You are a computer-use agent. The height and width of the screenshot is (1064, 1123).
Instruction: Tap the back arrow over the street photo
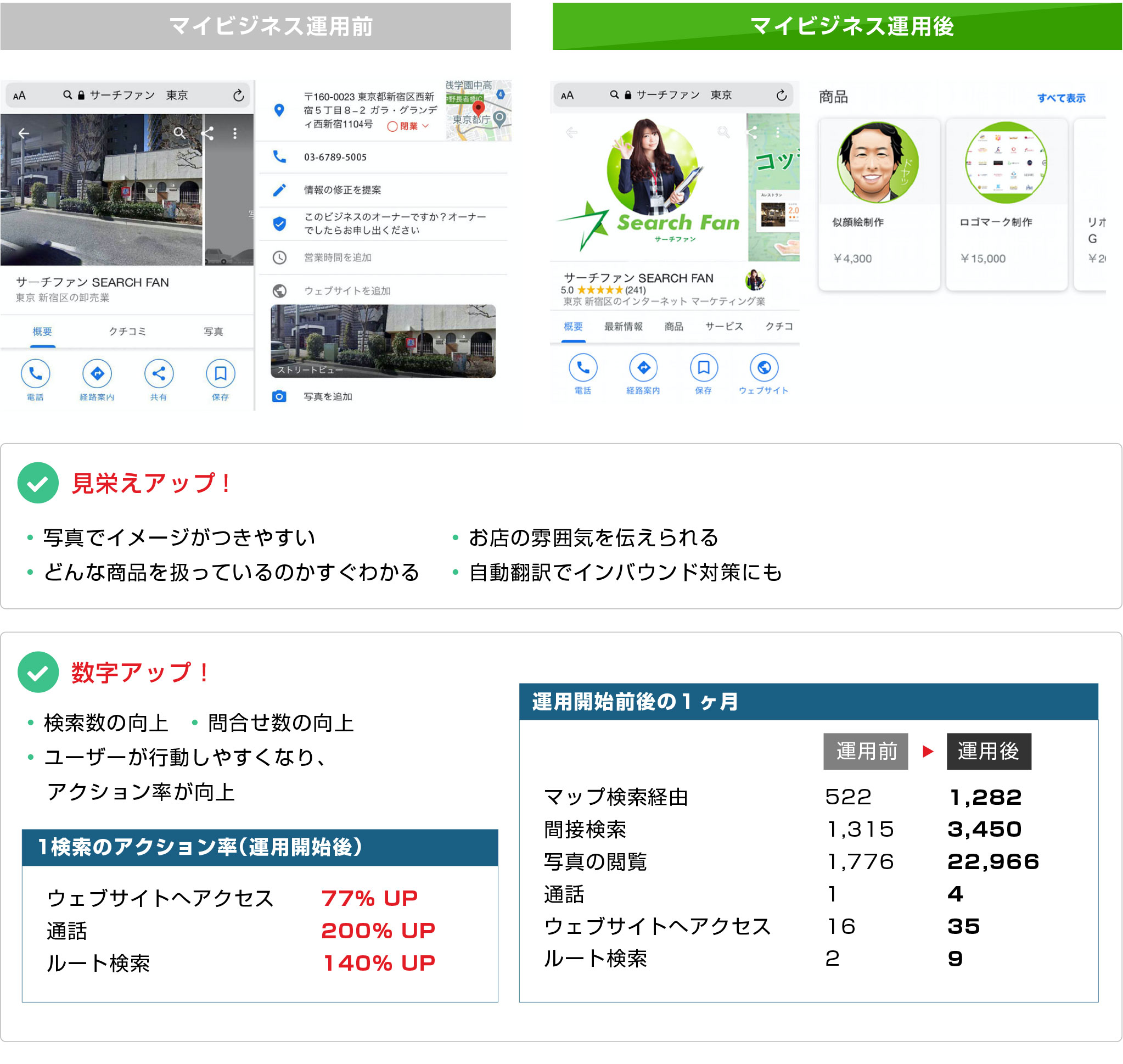(x=23, y=133)
